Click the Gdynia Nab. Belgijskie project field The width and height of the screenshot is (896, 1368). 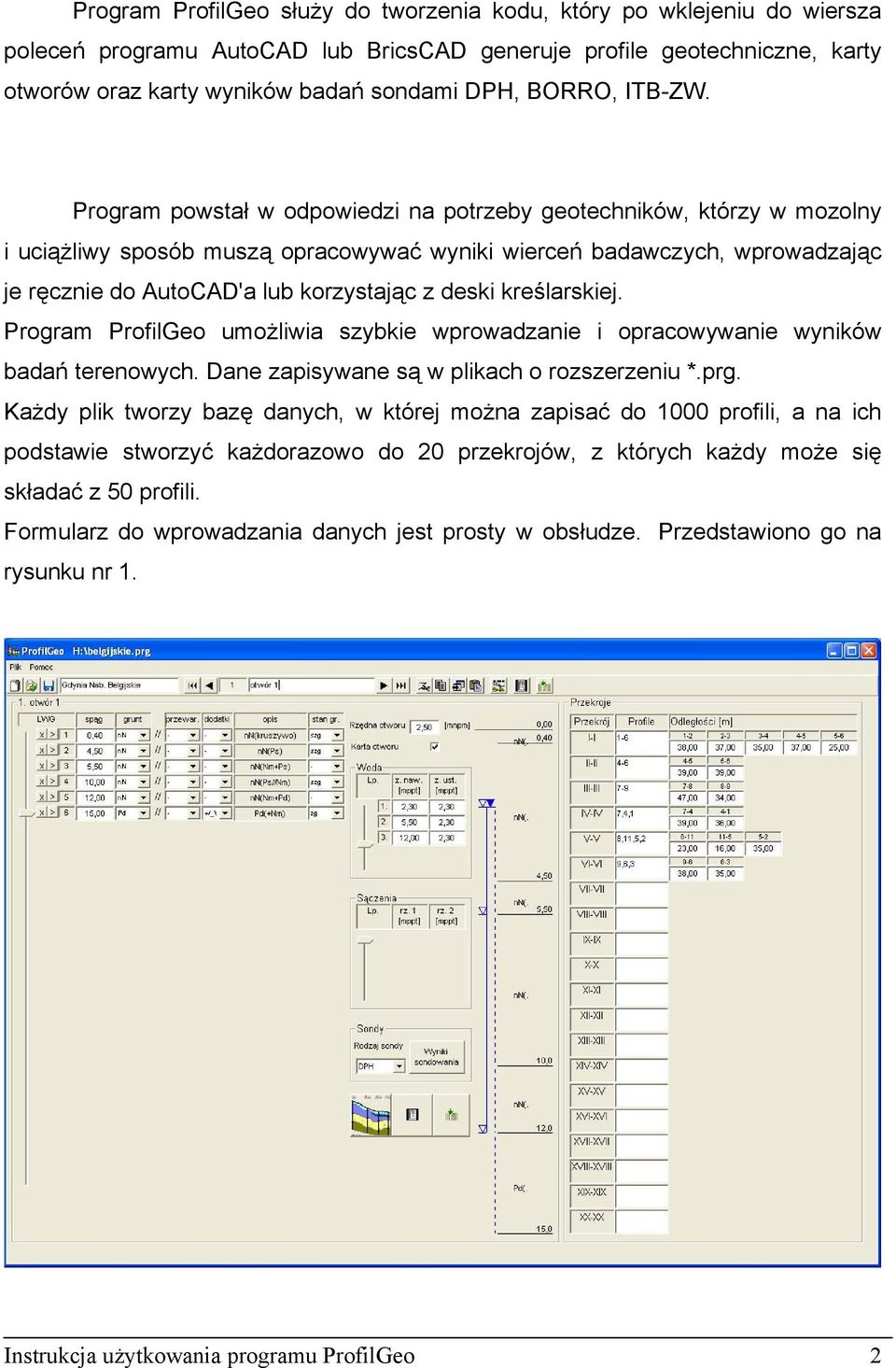pyautogui.click(x=119, y=685)
